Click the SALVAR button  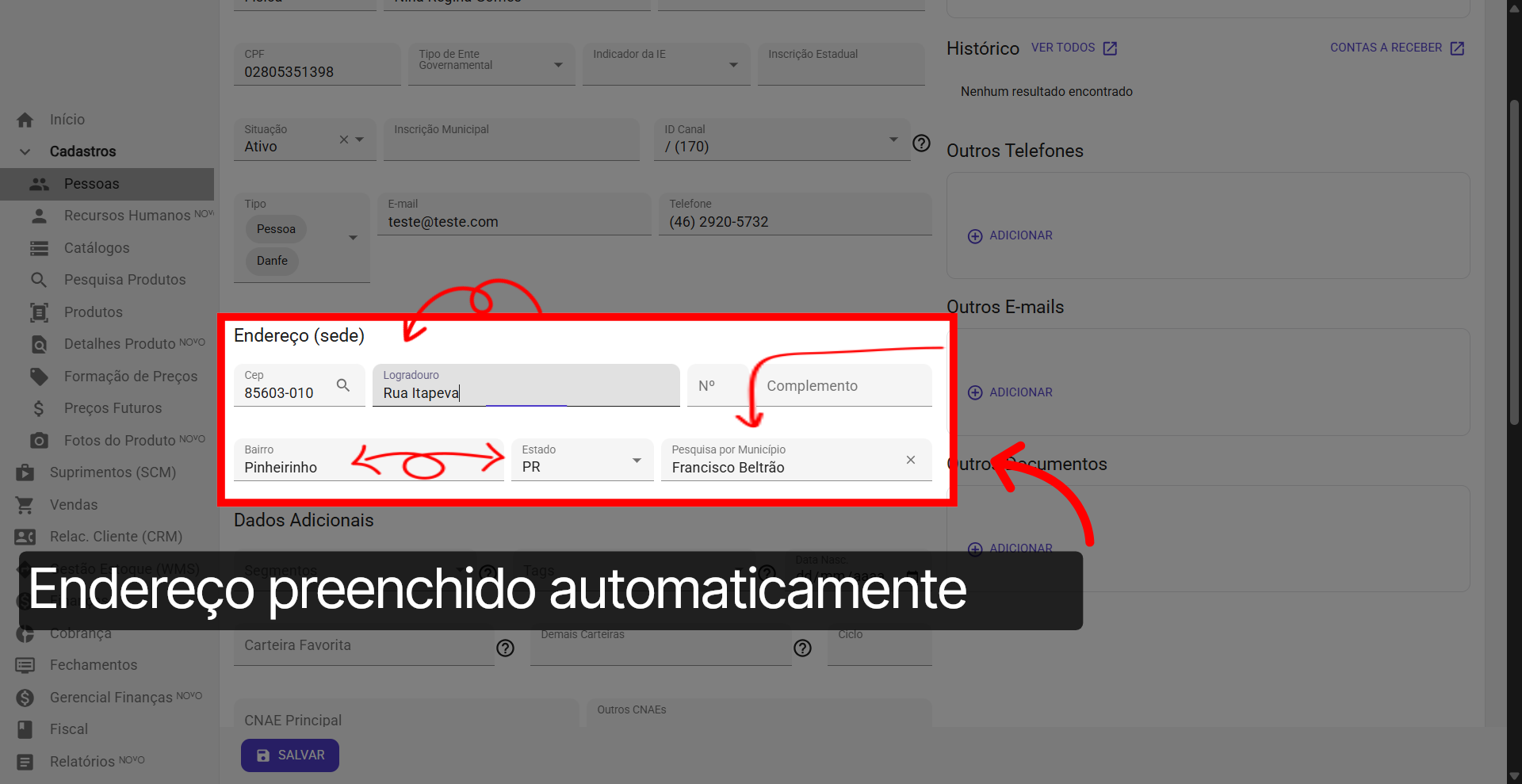click(289, 755)
